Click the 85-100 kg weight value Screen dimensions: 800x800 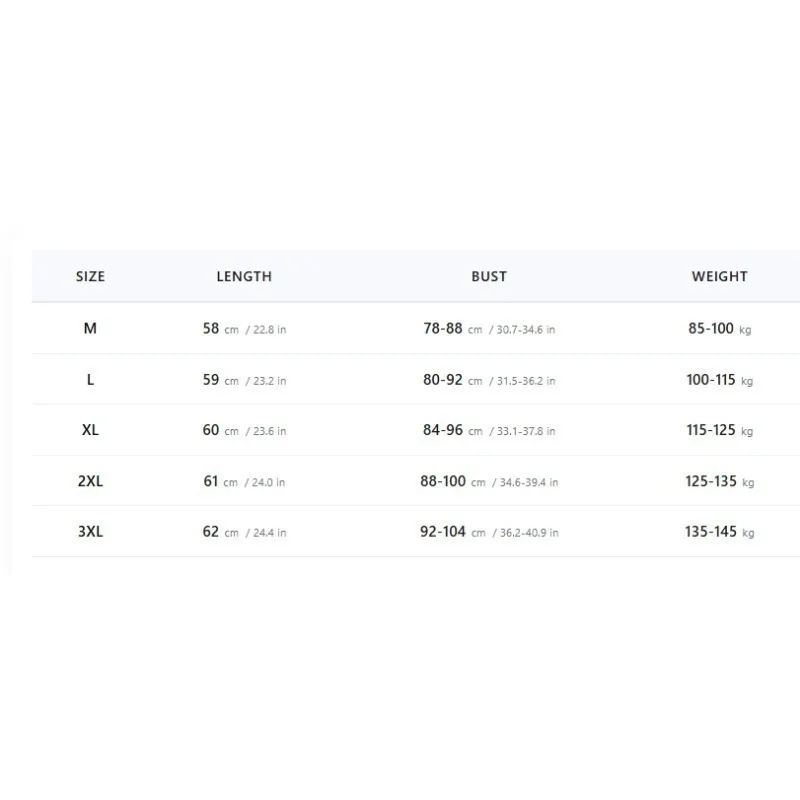[719, 329]
